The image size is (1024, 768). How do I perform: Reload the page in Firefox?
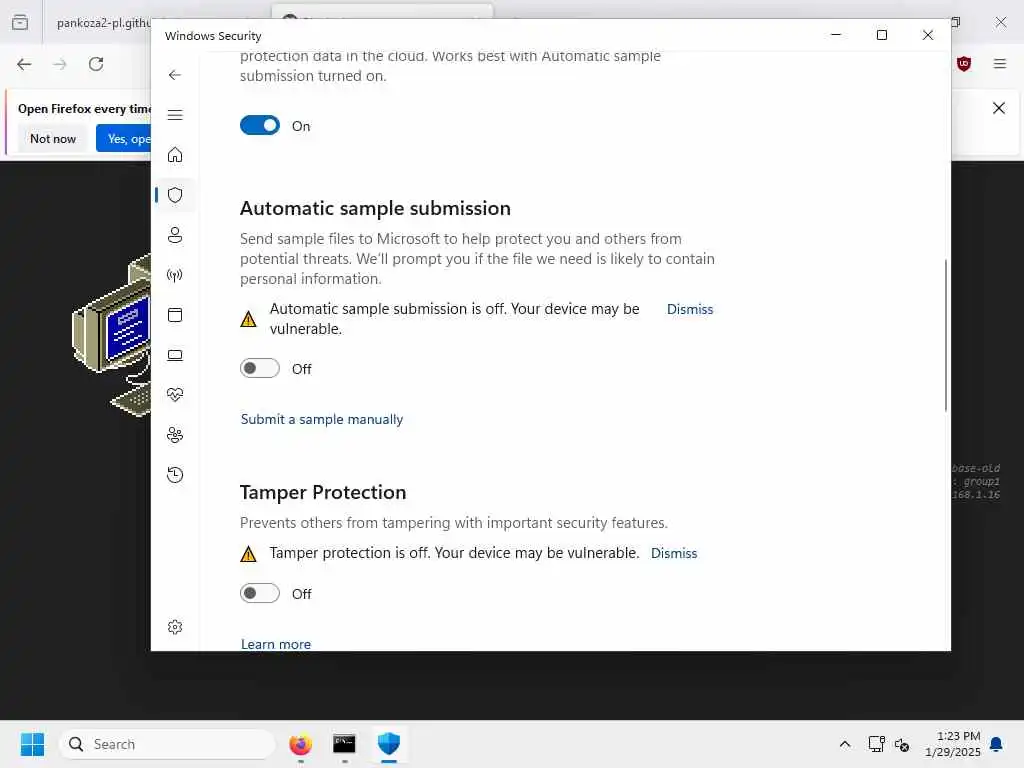click(x=96, y=64)
